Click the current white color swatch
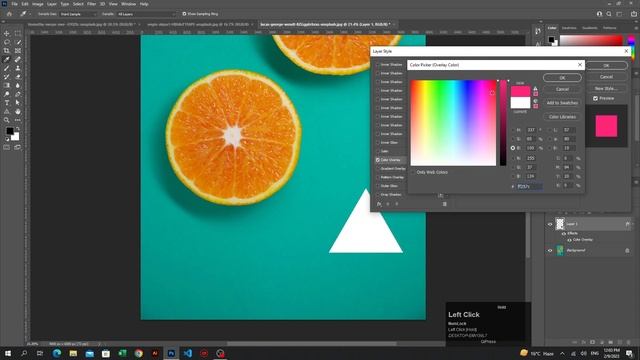This screenshot has height=360, width=640. 520,102
